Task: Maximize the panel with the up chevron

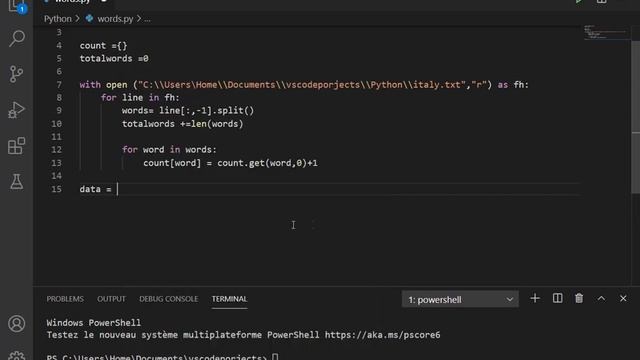Action: (601, 299)
